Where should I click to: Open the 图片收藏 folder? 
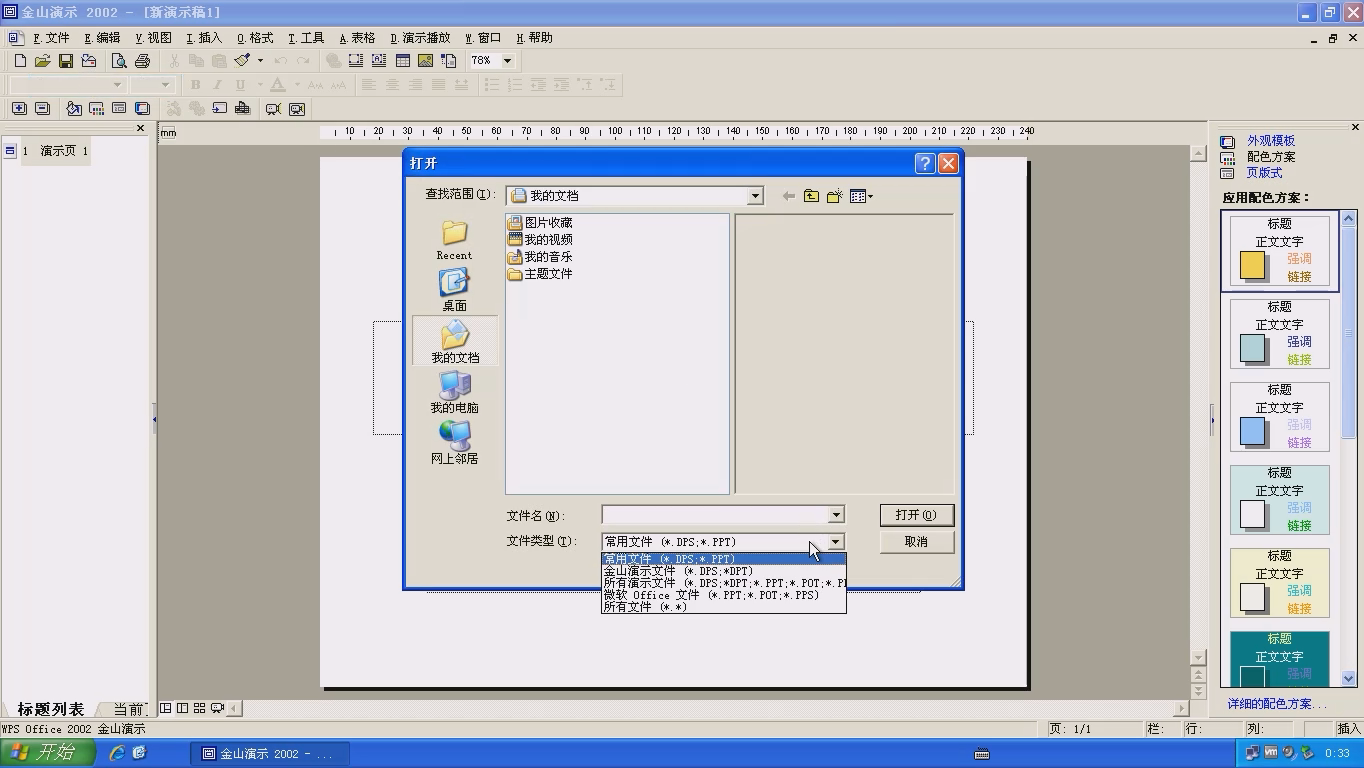[540, 223]
